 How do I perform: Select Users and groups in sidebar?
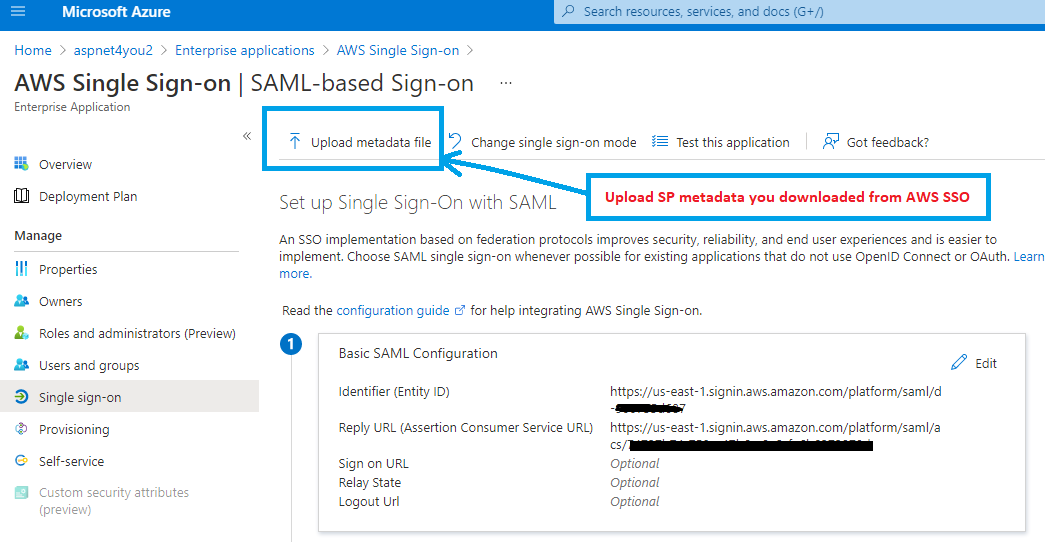(89, 365)
